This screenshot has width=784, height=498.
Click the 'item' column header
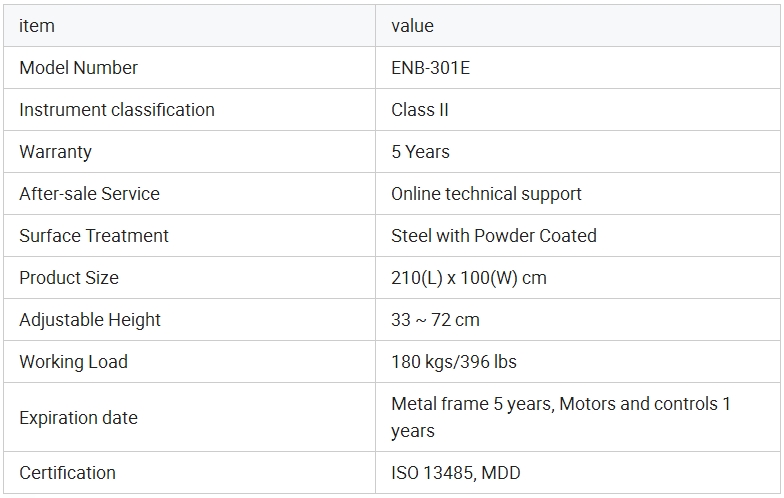point(37,26)
